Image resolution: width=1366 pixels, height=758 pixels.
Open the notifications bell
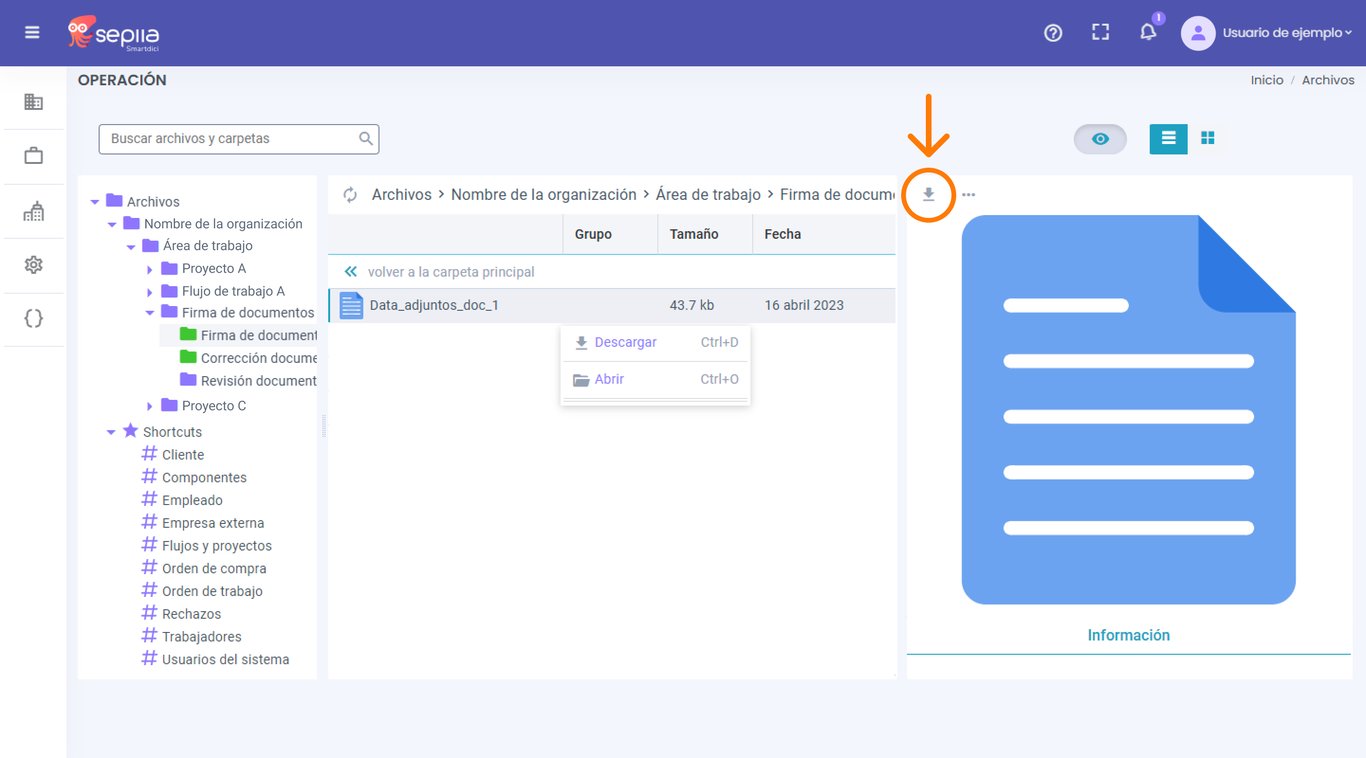coord(1148,32)
